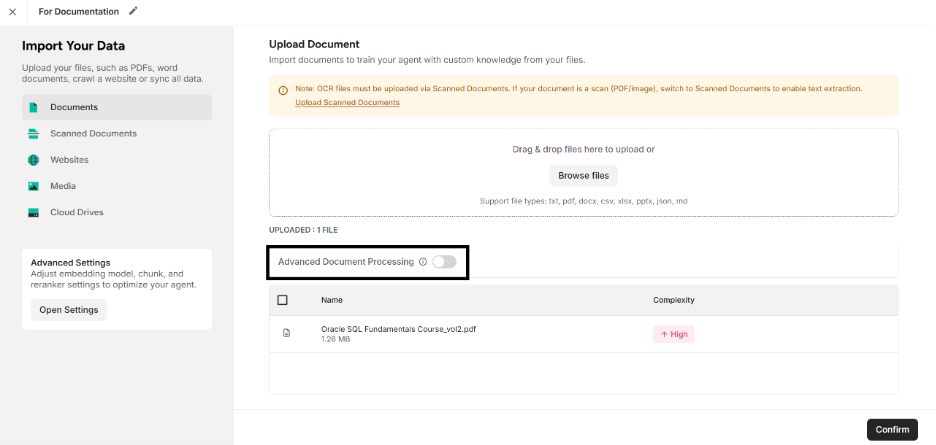Select the Oracle SQL Fundamentals Course_vol2.pdf file name
The width and height of the screenshot is (936, 445).
398,329
